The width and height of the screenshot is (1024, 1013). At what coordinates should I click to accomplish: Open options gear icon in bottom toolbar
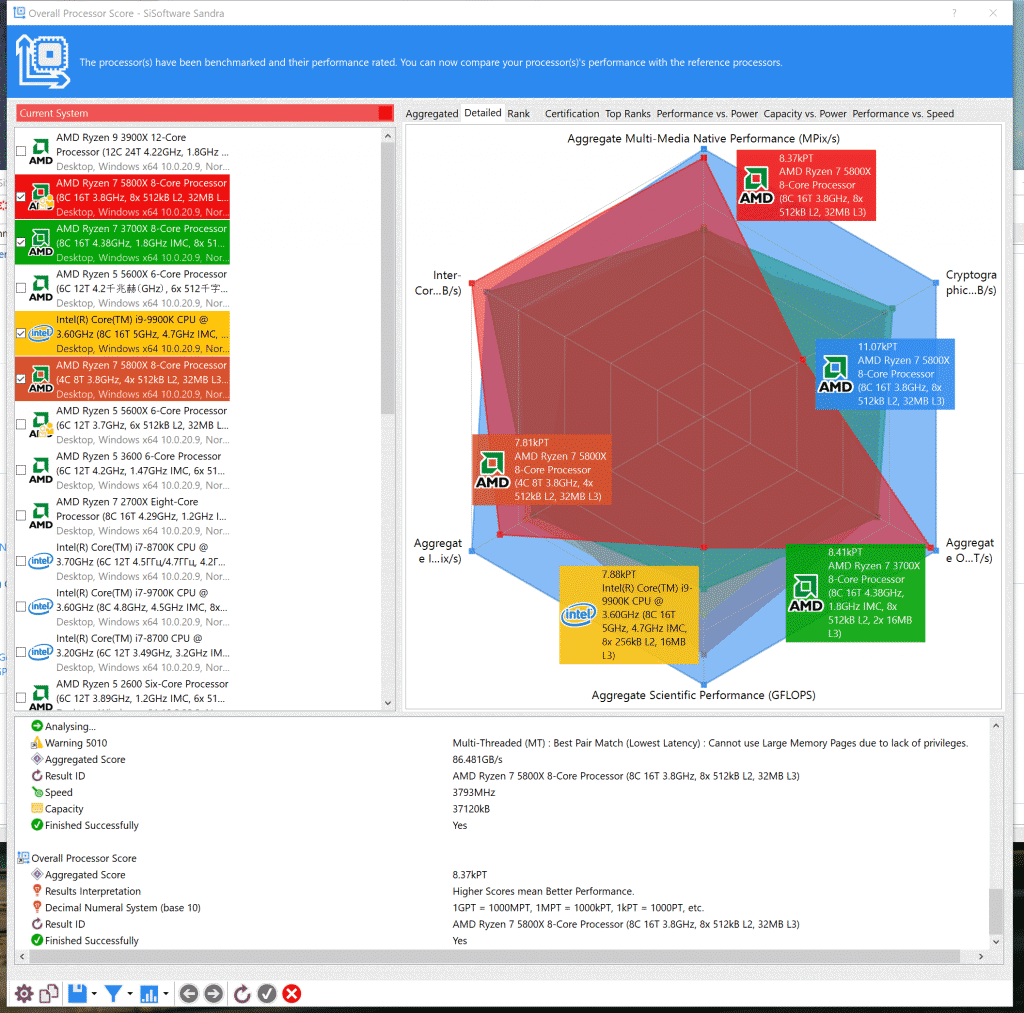24,994
